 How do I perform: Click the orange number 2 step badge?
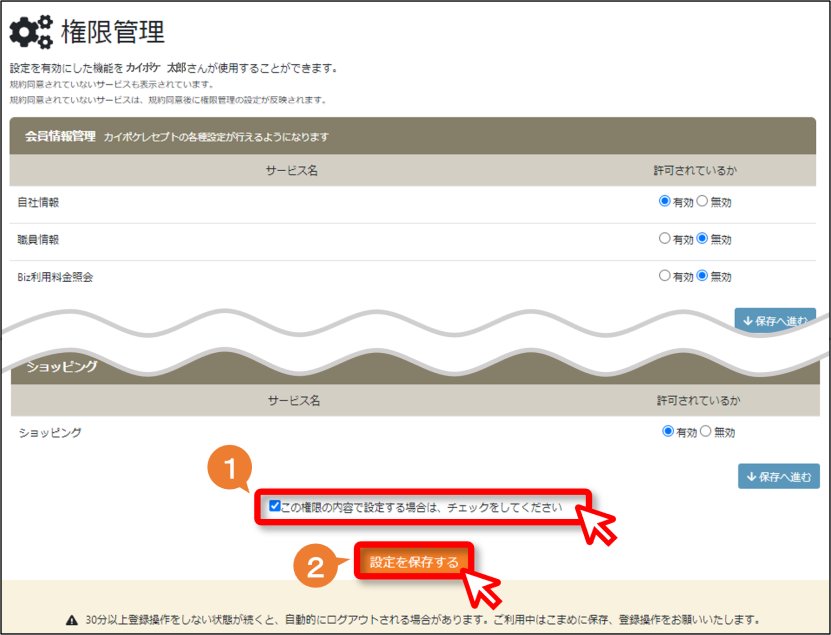[316, 566]
